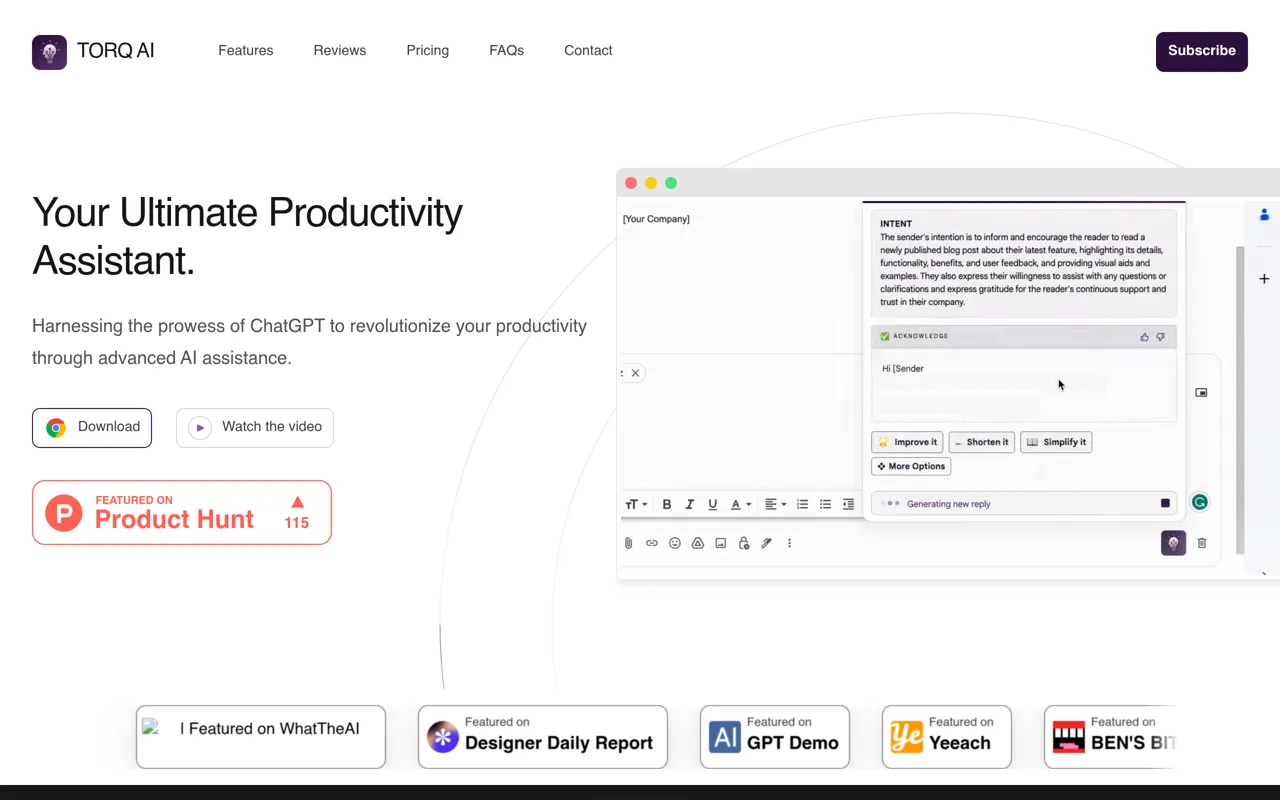Click the Watch the video play button

click(x=255, y=427)
